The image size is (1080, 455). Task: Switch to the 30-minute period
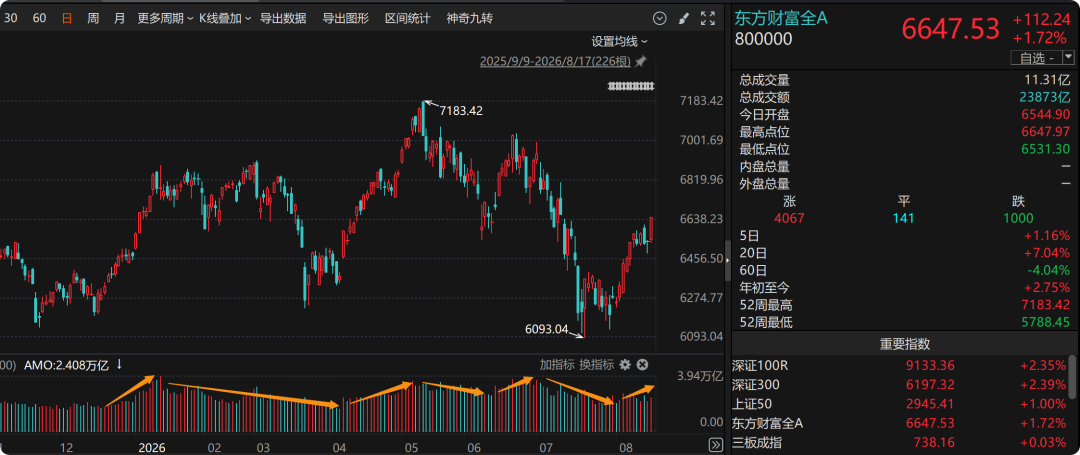(11, 19)
